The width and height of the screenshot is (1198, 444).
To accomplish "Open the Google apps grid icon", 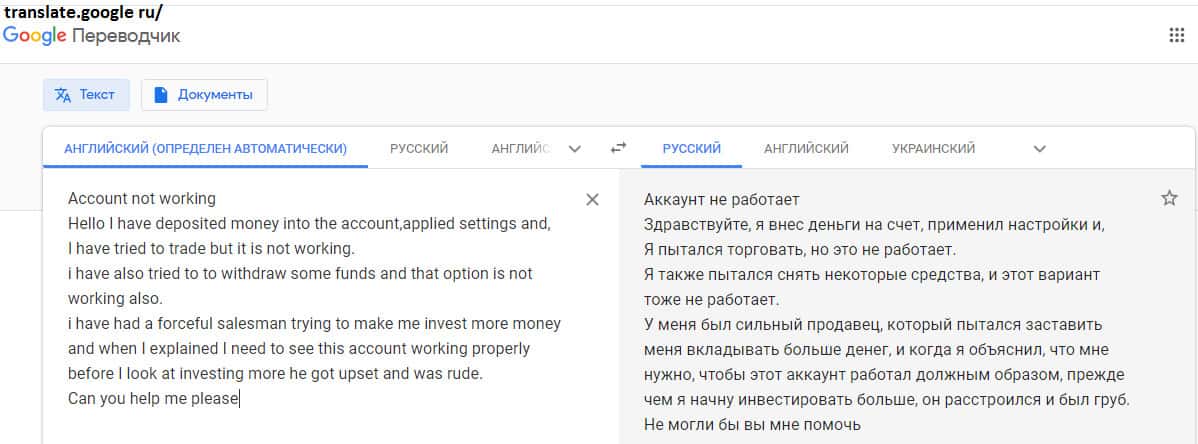I will [1176, 36].
